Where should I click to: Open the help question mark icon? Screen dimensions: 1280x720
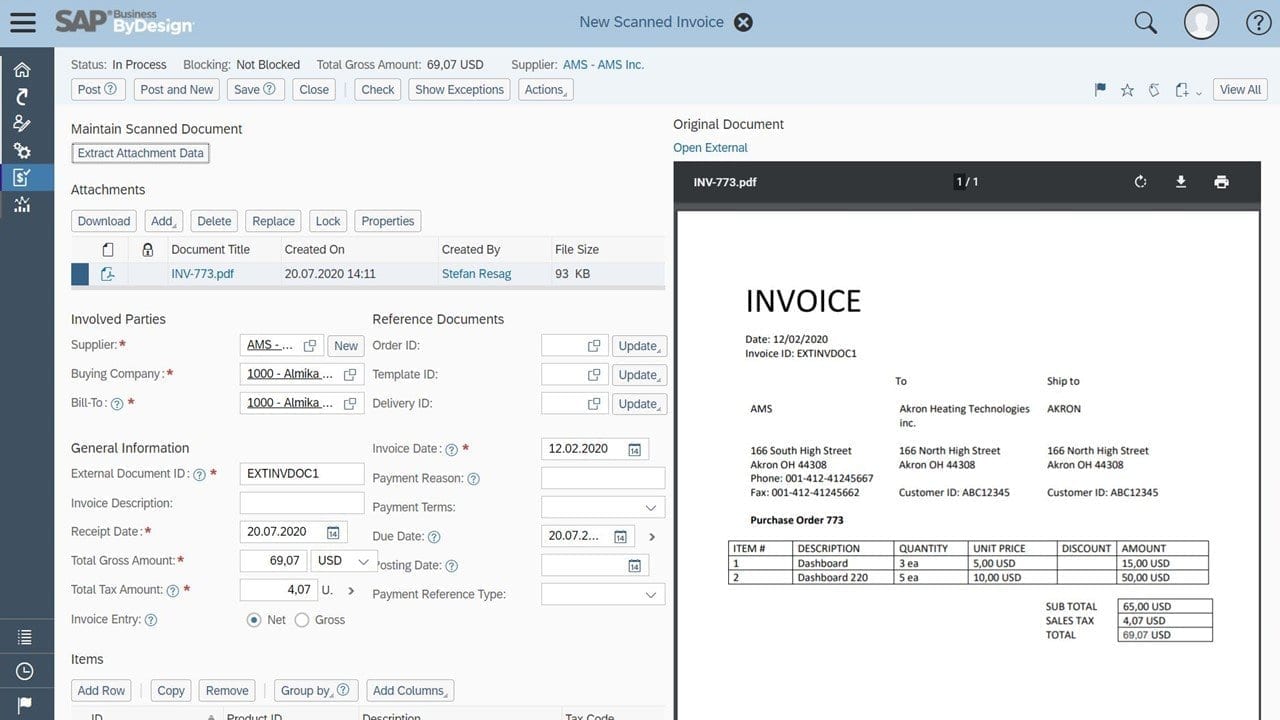(x=1257, y=22)
